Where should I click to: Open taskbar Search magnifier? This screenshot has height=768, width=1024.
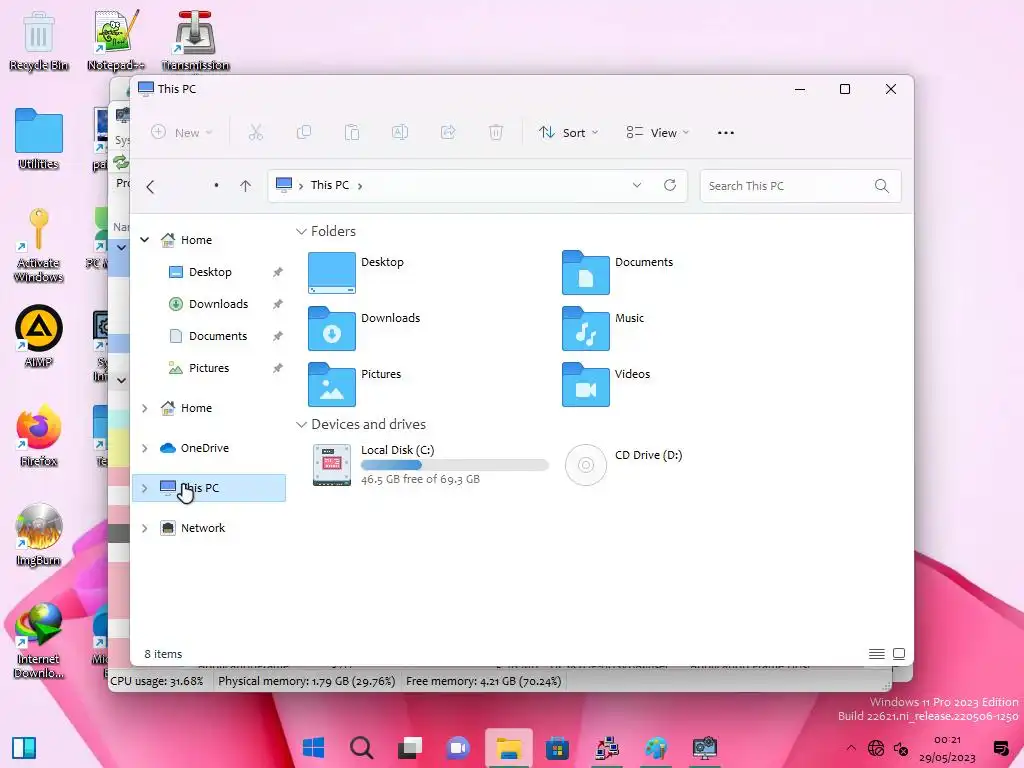pyautogui.click(x=362, y=747)
